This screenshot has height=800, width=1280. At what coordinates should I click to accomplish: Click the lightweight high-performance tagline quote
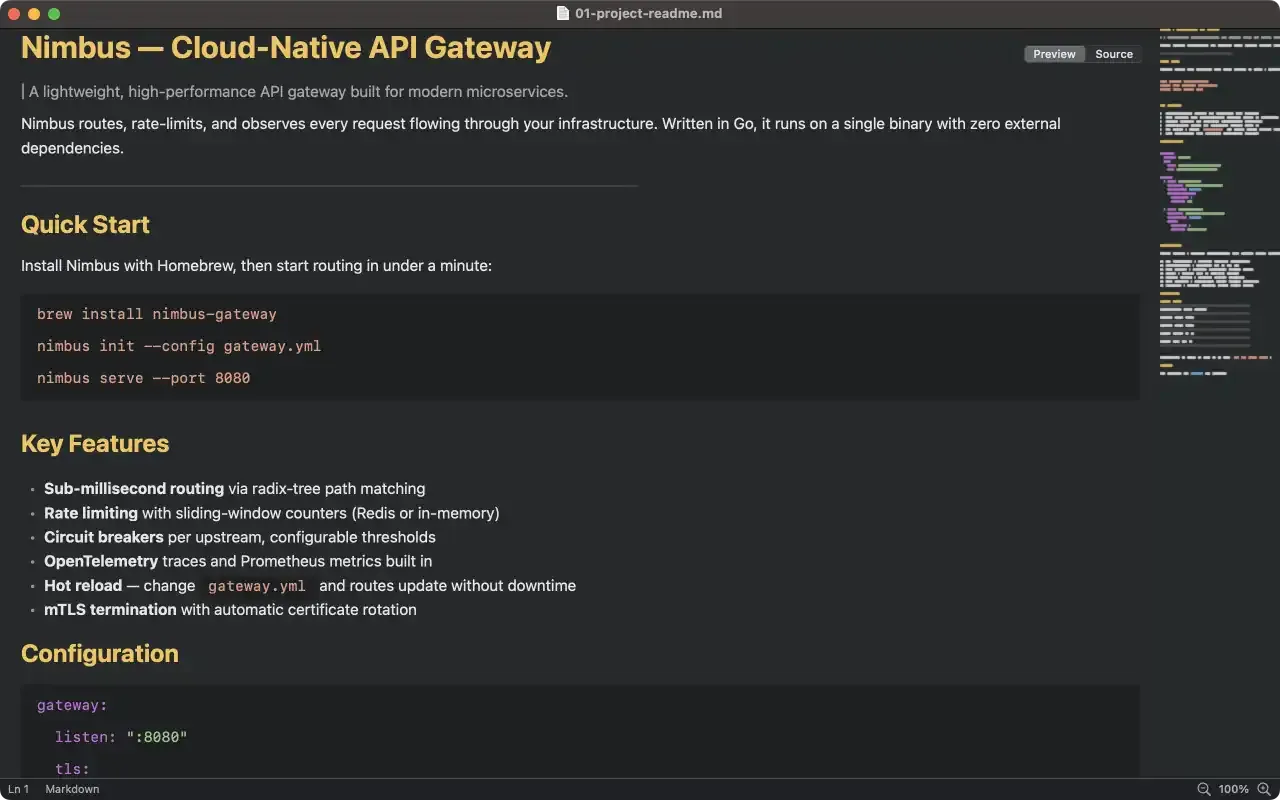298,92
